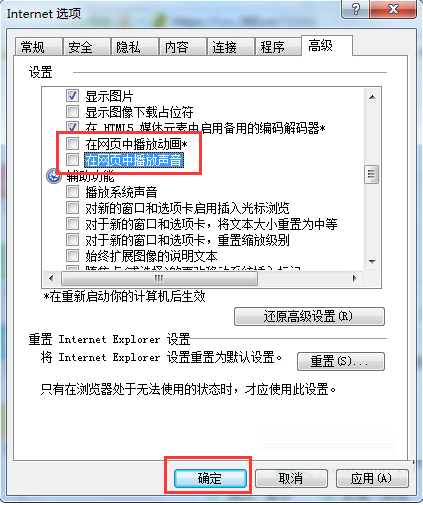The width and height of the screenshot is (423, 505).
Task: Click 还原高级设置 button
Action: pos(309,316)
